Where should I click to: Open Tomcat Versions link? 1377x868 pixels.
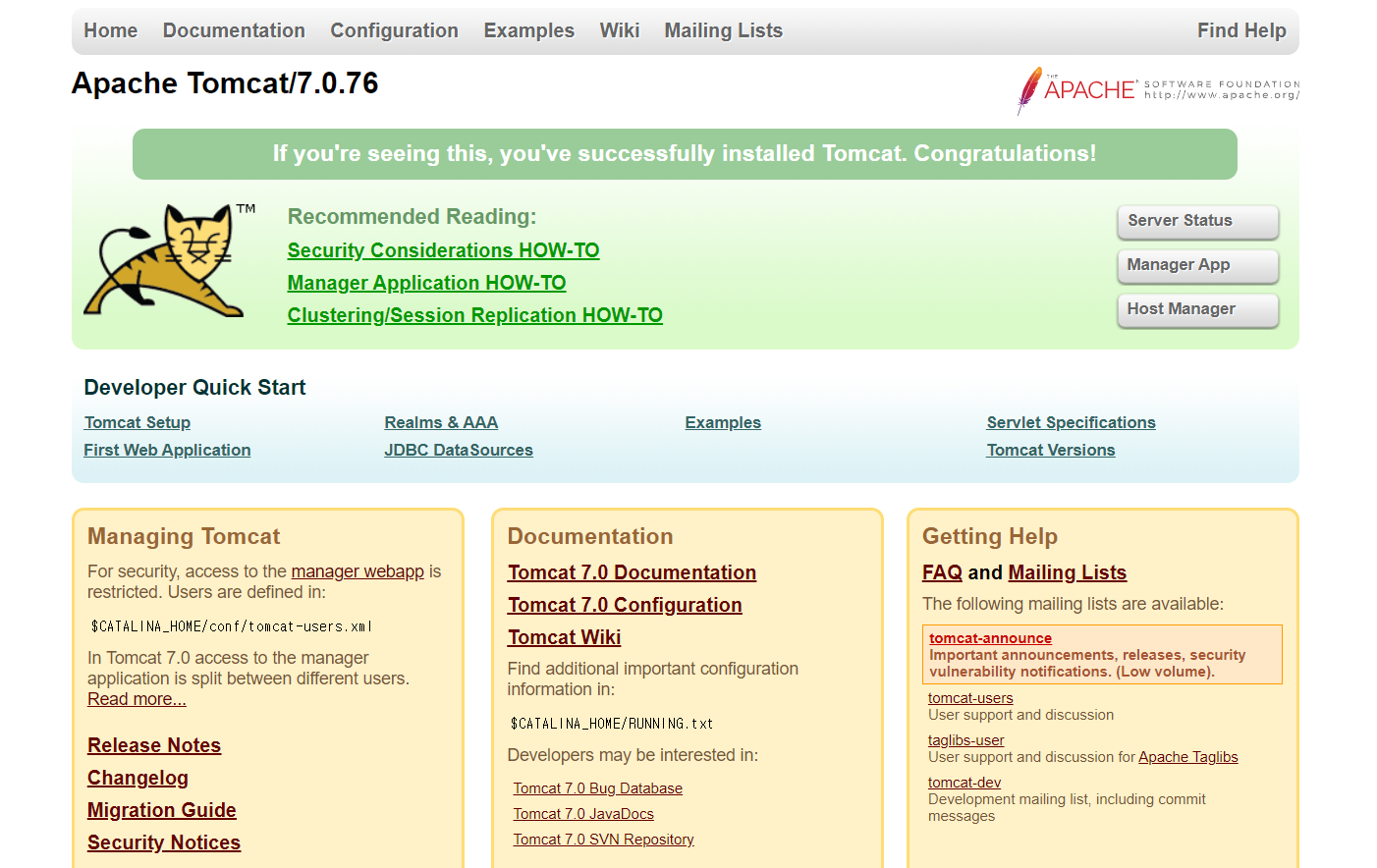pyautogui.click(x=1051, y=450)
